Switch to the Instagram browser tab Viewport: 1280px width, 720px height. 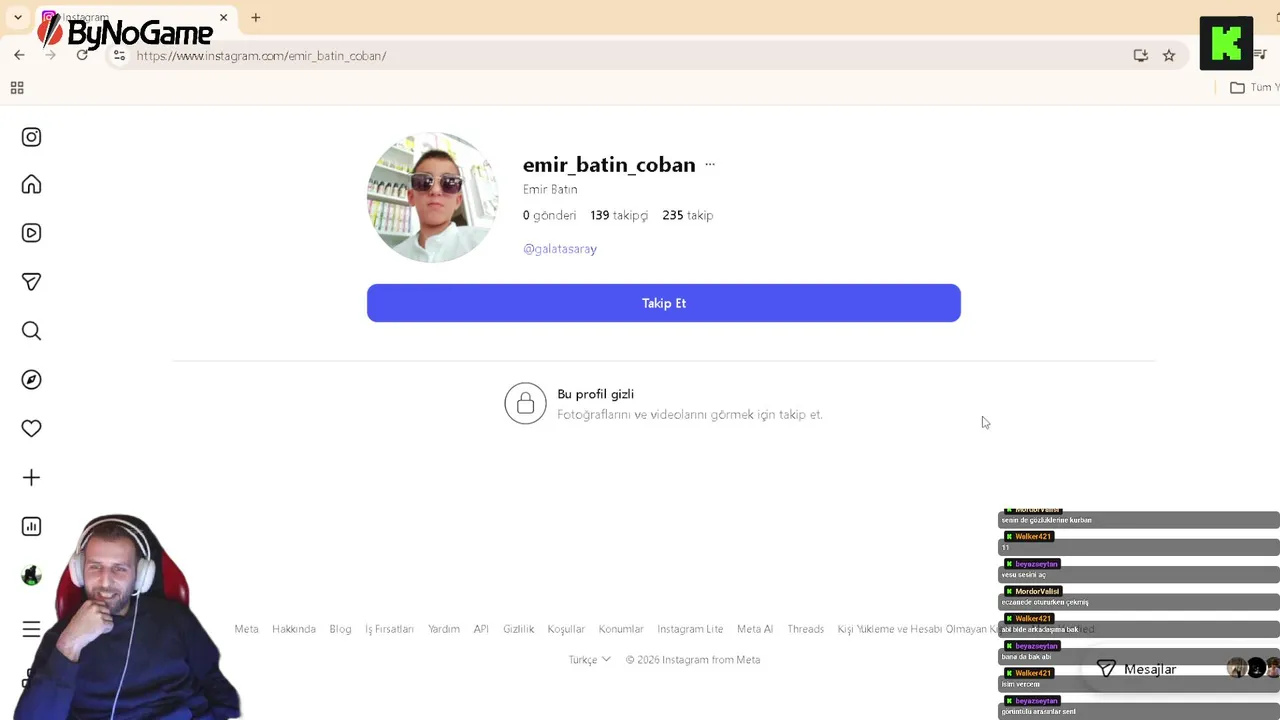[135, 18]
